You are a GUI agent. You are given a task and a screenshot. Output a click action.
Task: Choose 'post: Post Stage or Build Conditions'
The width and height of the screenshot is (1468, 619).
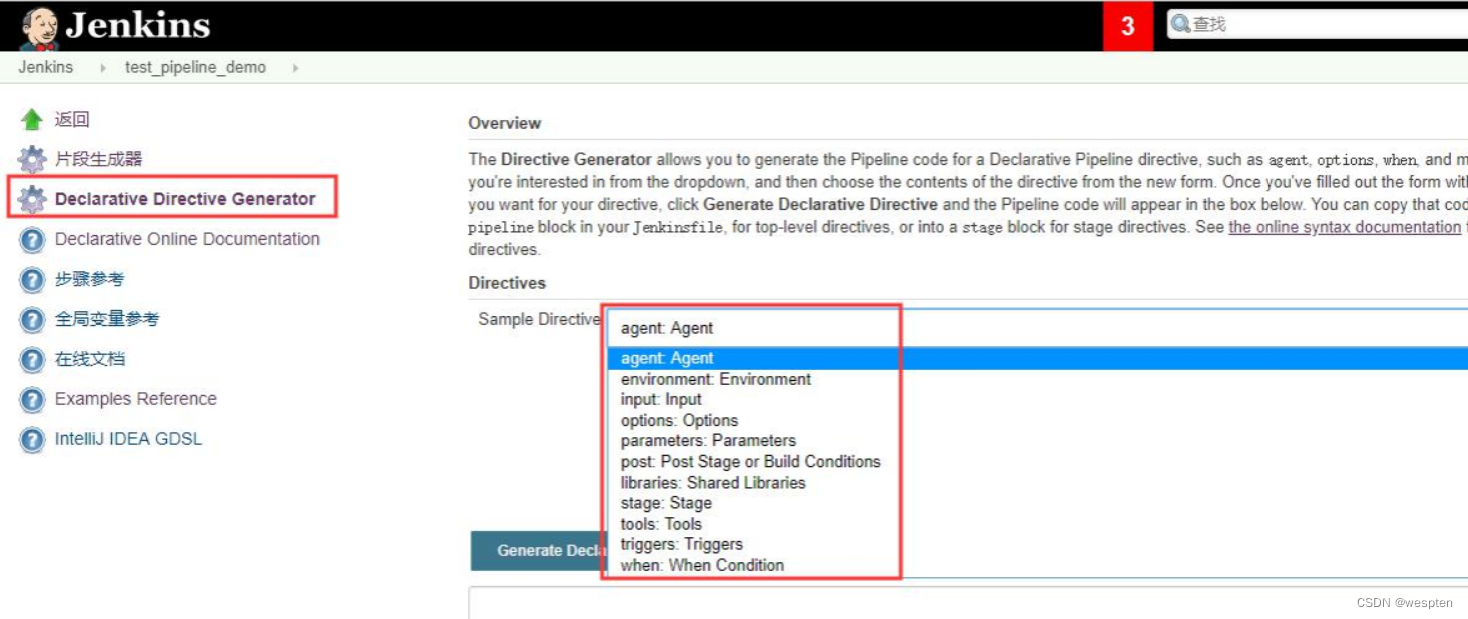(750, 462)
